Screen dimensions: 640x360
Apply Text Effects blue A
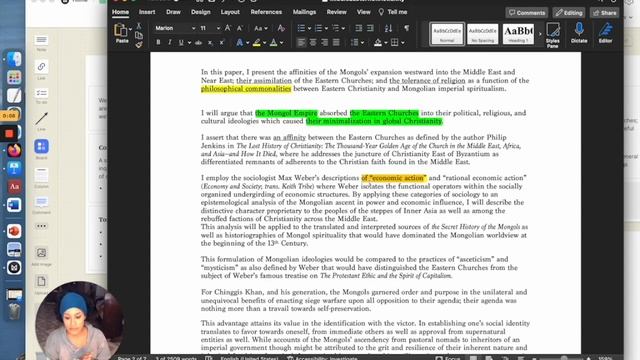[x=240, y=42]
